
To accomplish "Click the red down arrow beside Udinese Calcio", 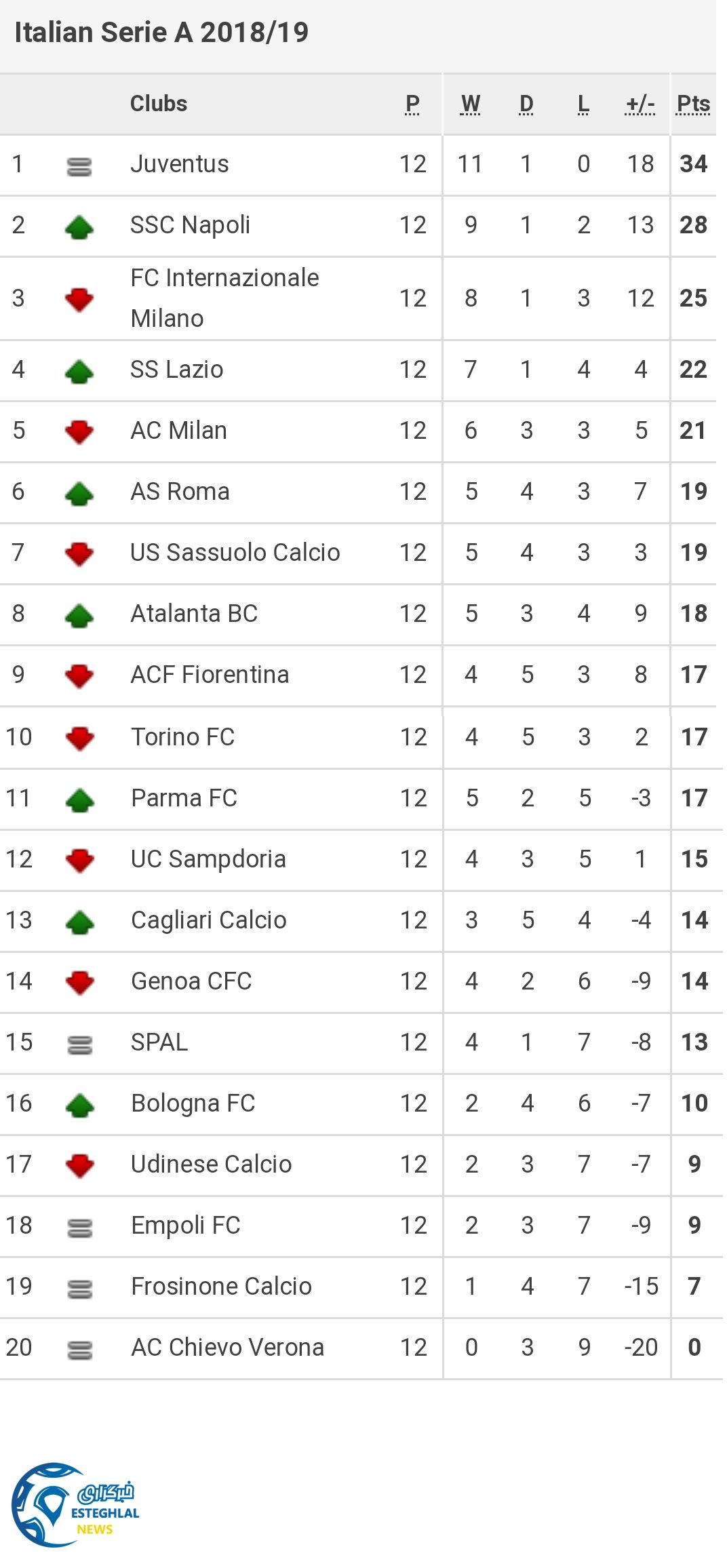I will pos(80,1167).
